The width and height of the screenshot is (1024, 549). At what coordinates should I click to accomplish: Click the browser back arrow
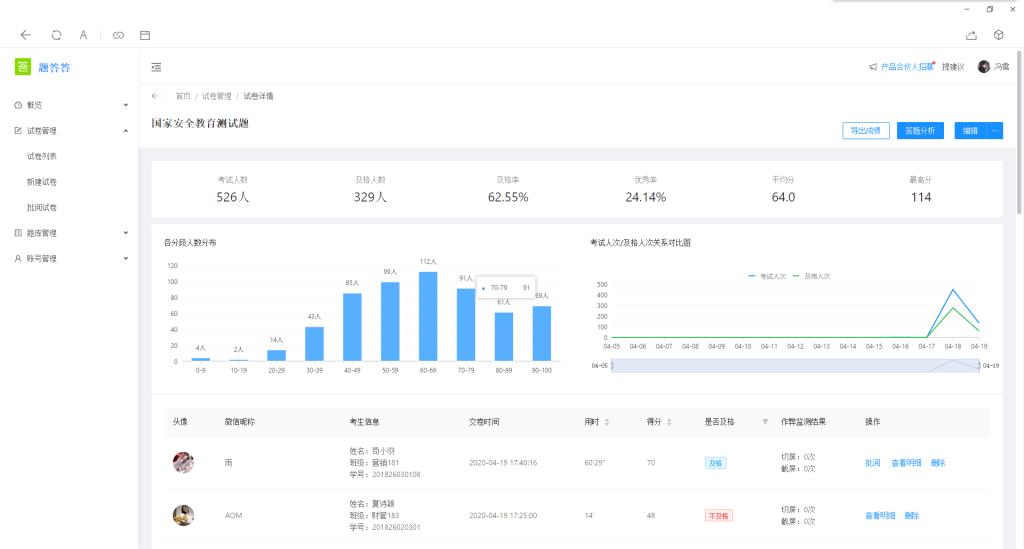click(25, 35)
